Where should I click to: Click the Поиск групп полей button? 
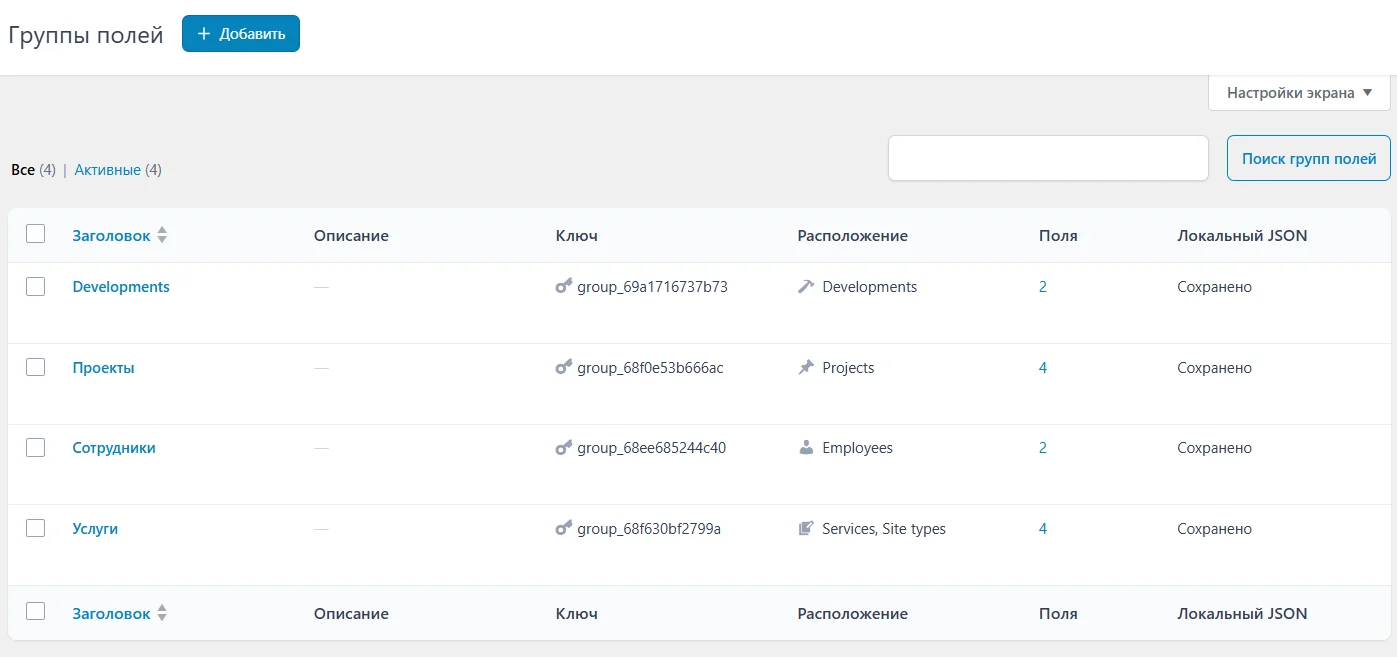coord(1308,158)
